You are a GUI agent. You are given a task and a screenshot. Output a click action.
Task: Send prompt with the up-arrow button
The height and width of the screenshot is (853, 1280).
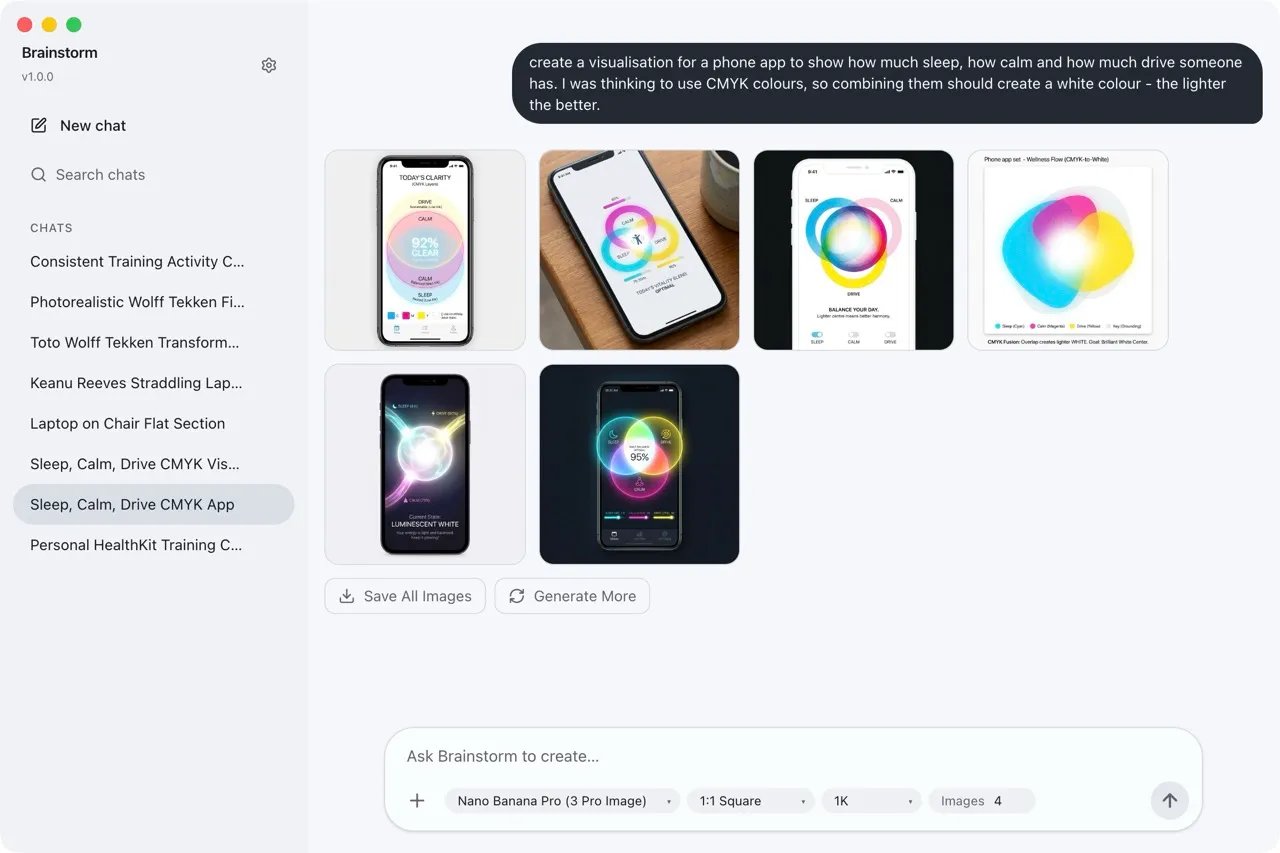pos(1170,800)
